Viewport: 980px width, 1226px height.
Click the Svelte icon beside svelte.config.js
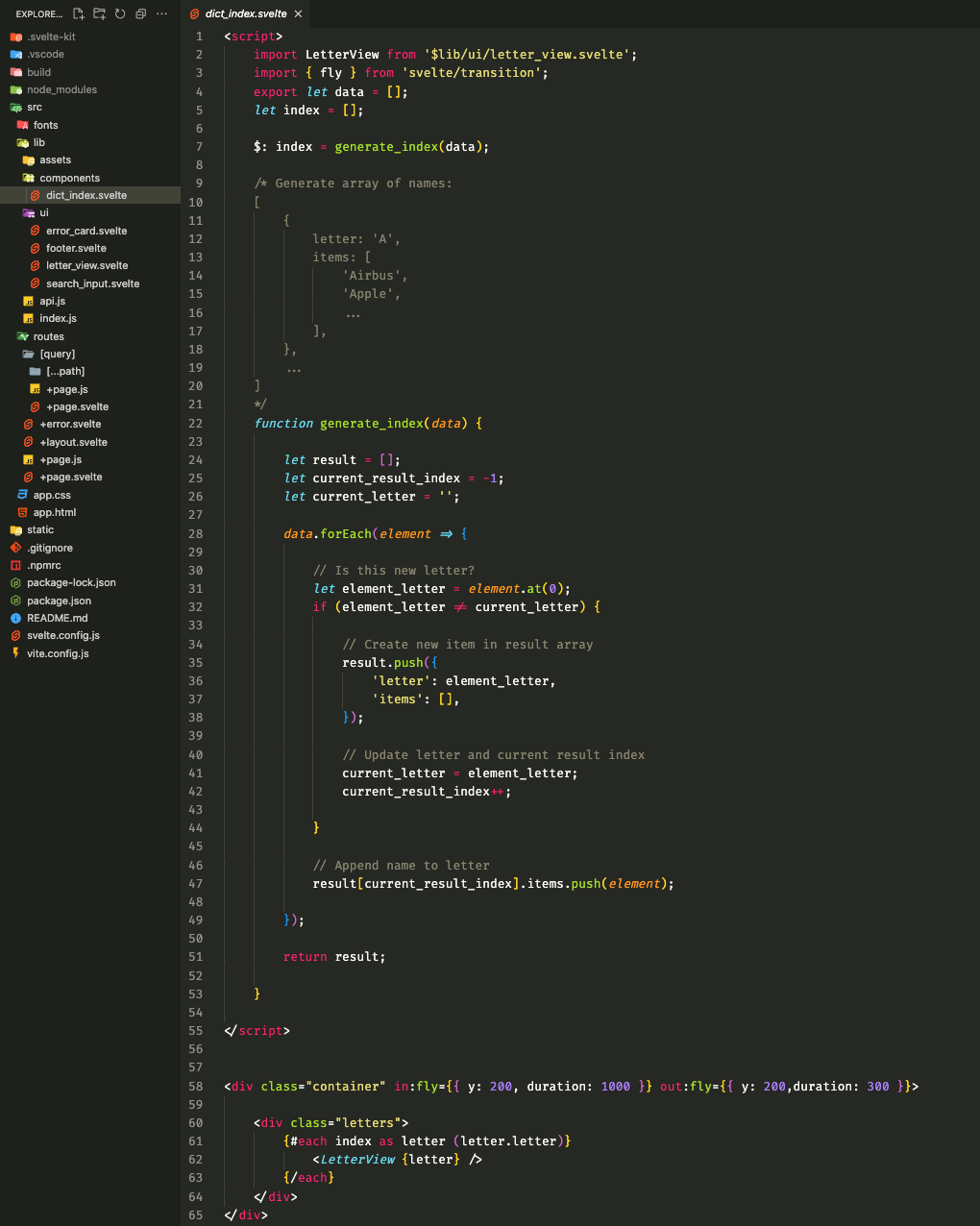[15, 635]
